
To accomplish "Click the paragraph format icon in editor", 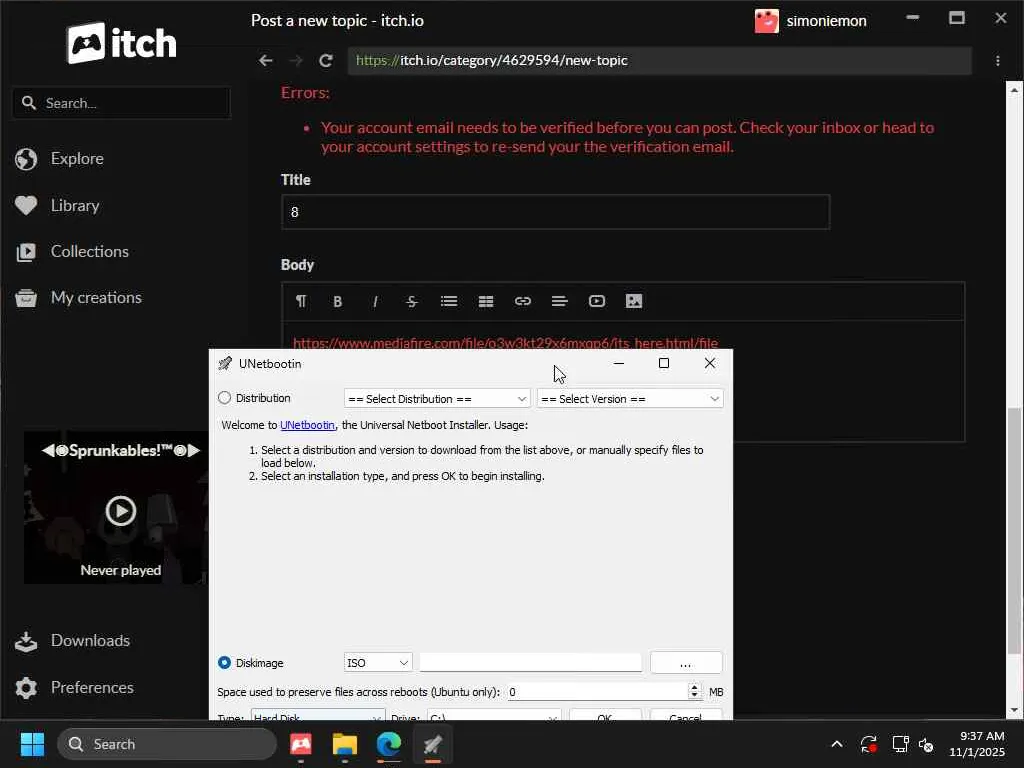I will pos(300,301).
